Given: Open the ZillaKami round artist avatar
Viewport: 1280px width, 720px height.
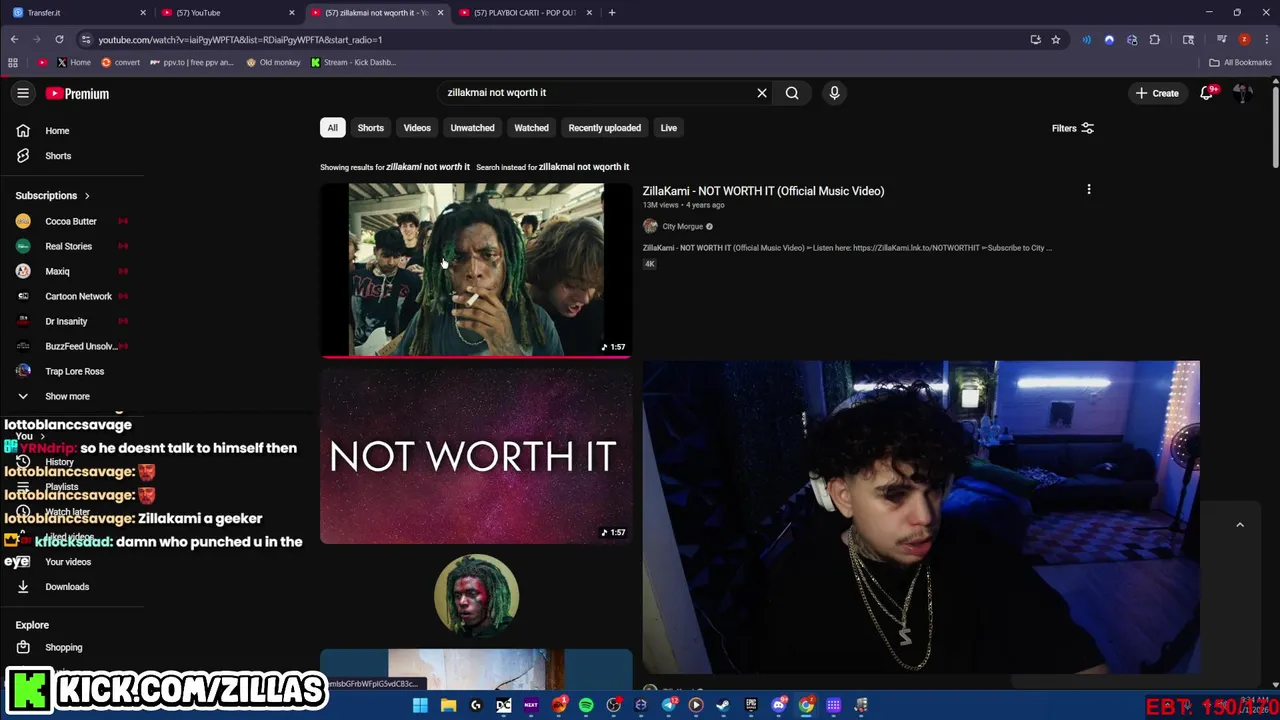Looking at the screenshot, I should [476, 596].
